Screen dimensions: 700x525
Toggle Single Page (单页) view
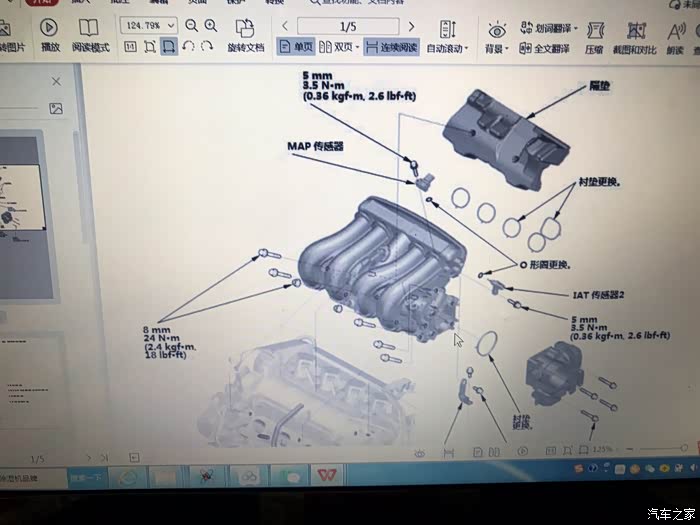(295, 46)
